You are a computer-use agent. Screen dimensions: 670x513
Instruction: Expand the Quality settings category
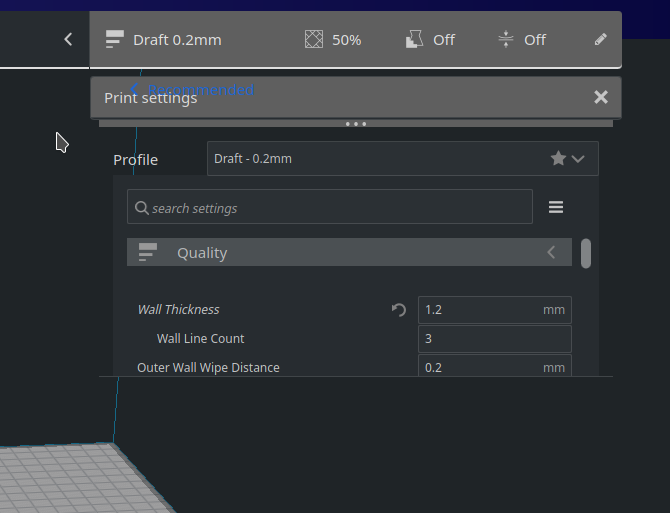click(x=349, y=252)
